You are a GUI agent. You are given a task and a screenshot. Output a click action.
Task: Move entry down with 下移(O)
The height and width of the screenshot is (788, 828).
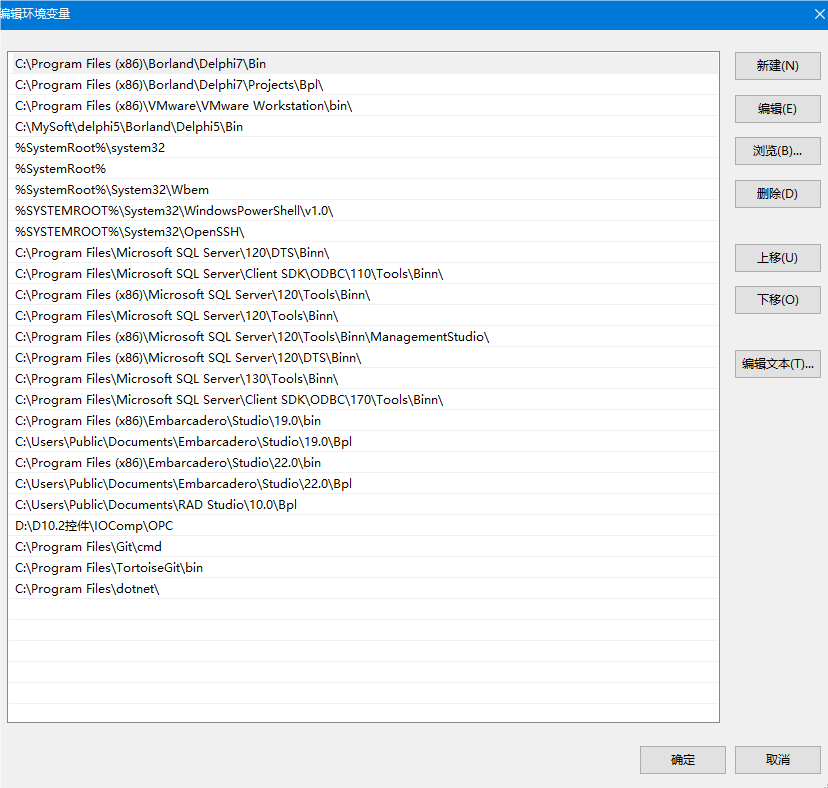point(777,300)
